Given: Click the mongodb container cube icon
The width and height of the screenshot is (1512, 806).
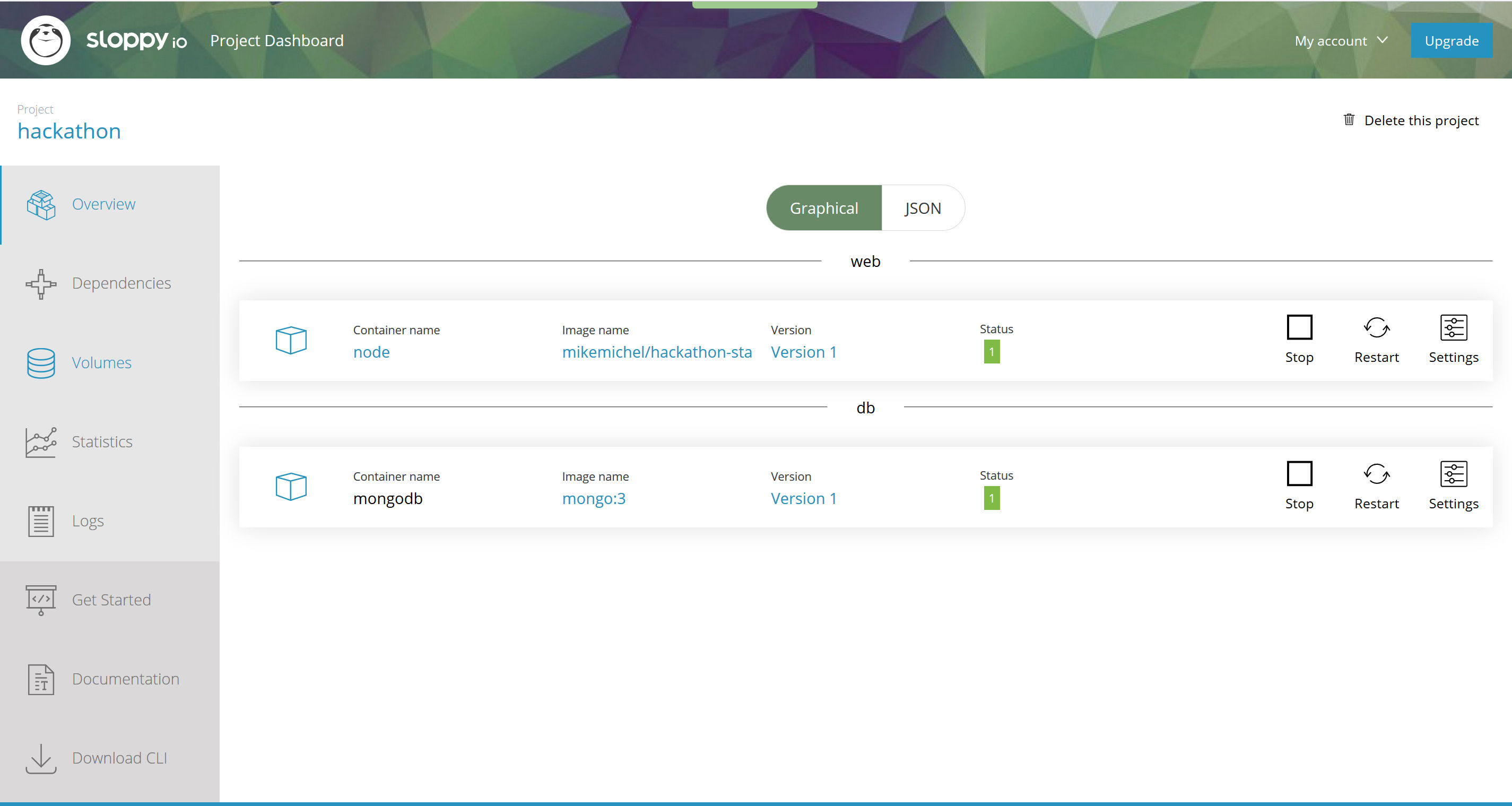Looking at the screenshot, I should [x=291, y=487].
